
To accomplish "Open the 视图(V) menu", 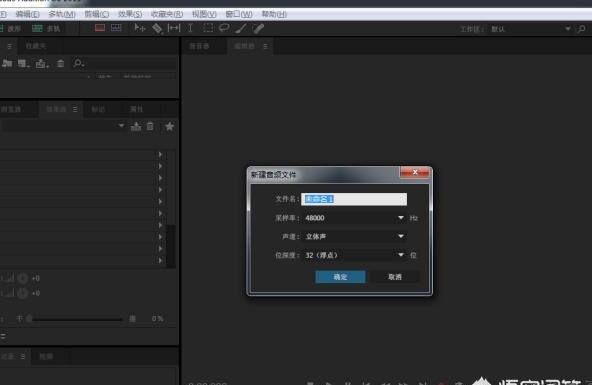I will [x=204, y=14].
